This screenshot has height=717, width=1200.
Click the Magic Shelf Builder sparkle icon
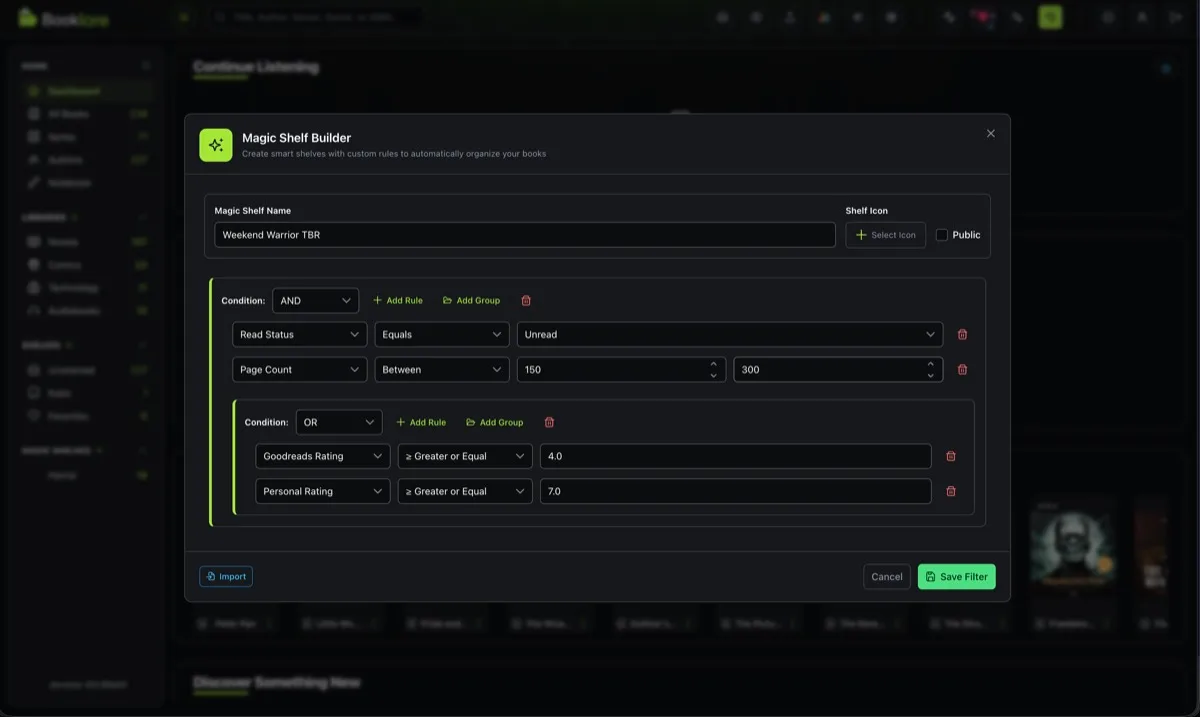coord(215,145)
